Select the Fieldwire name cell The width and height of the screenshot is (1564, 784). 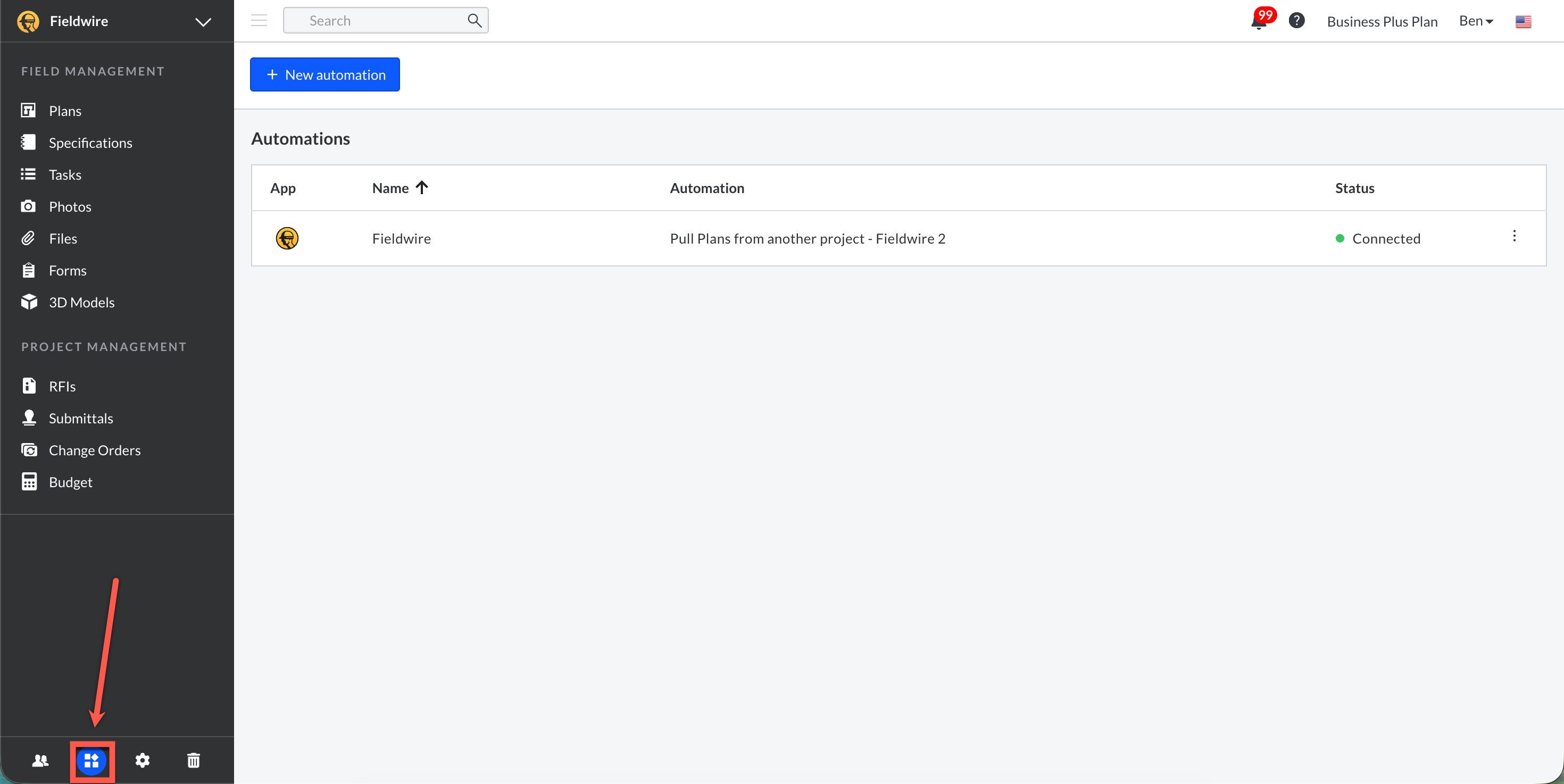pos(401,238)
